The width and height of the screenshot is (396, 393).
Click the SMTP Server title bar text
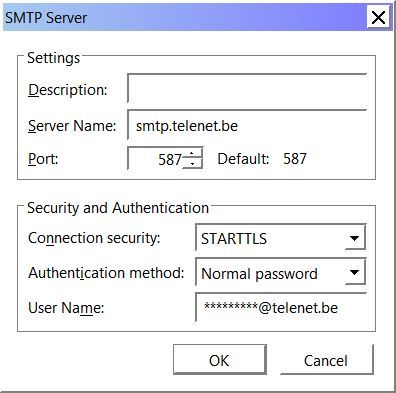(46, 17)
